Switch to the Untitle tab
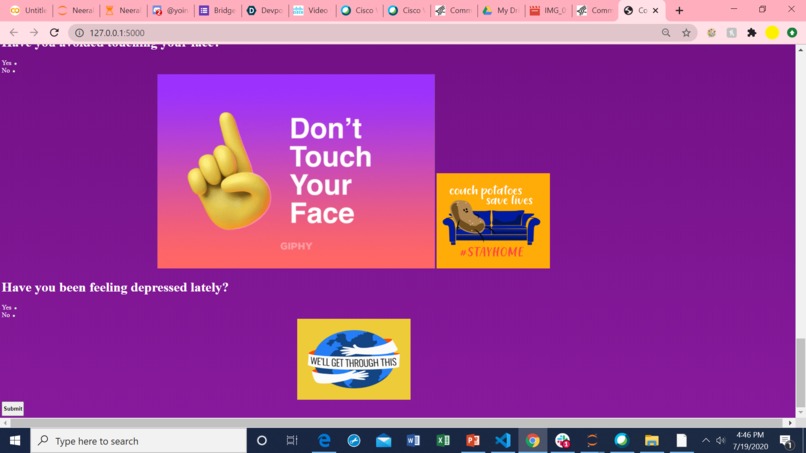The image size is (806, 453). point(29,10)
